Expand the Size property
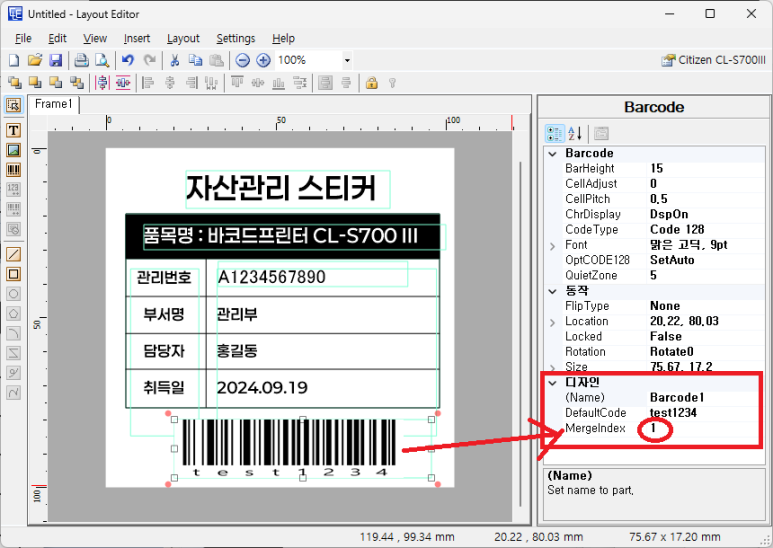The width and height of the screenshot is (773, 548). pyautogui.click(x=553, y=368)
